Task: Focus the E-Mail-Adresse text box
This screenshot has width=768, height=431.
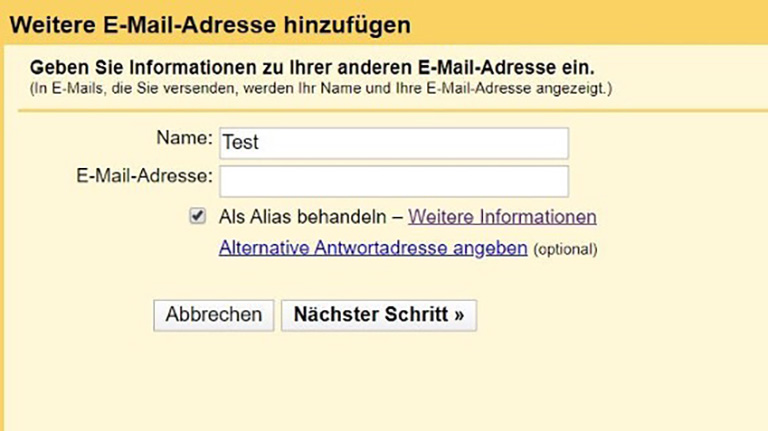Action: point(393,181)
